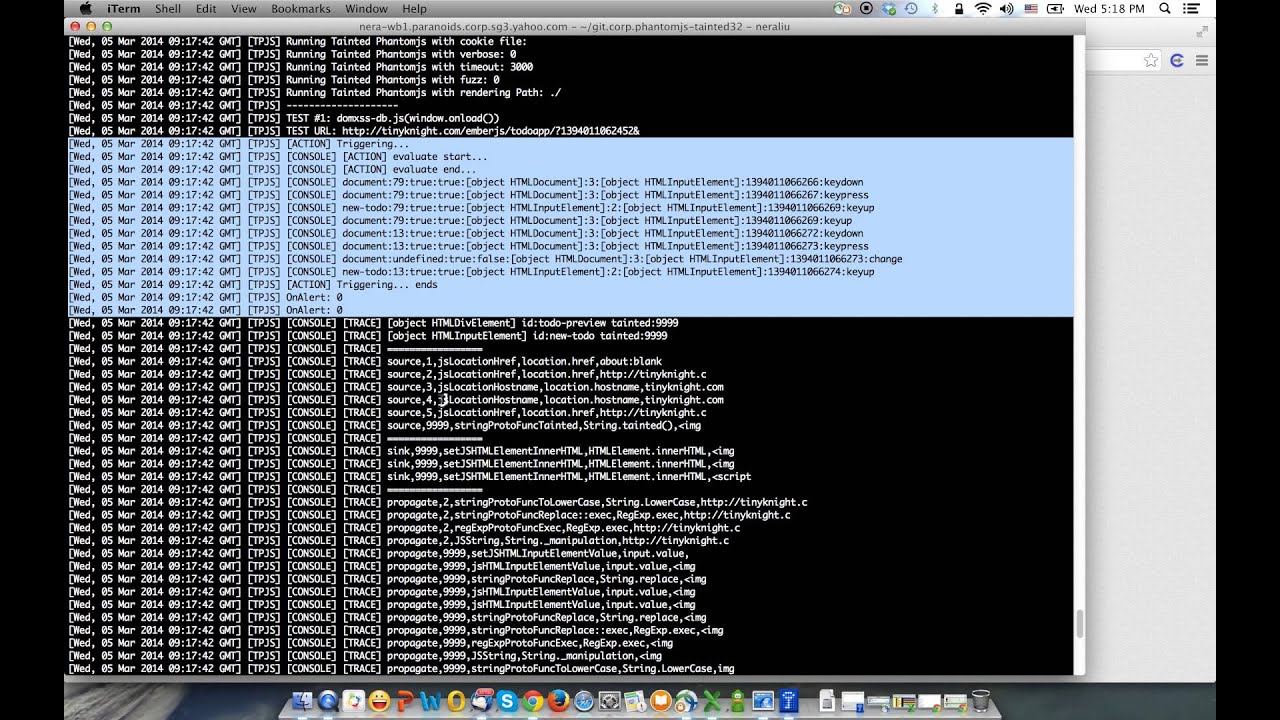Click the iTerm window vertical scrollbar
Screen dimensions: 1280x720
(x=1080, y=624)
